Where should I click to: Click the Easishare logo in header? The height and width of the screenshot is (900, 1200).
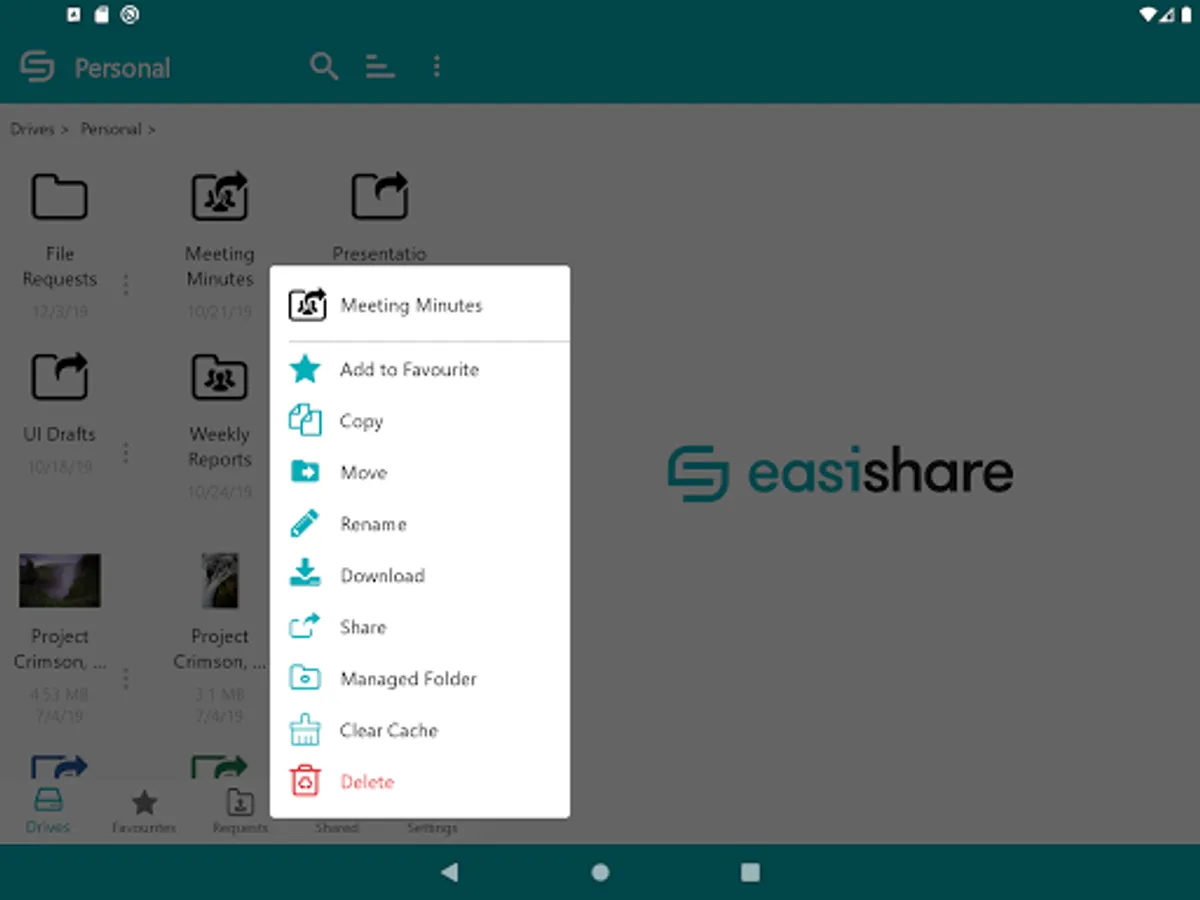point(38,67)
